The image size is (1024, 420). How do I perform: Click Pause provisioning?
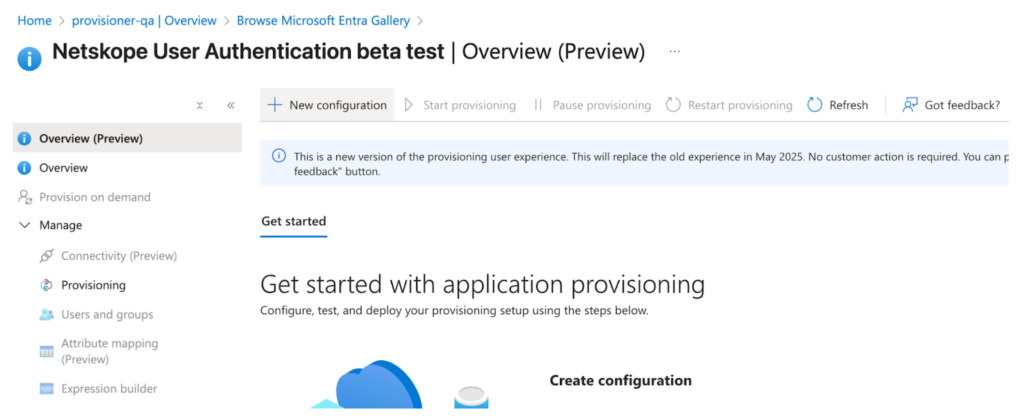pyautogui.click(x=592, y=105)
